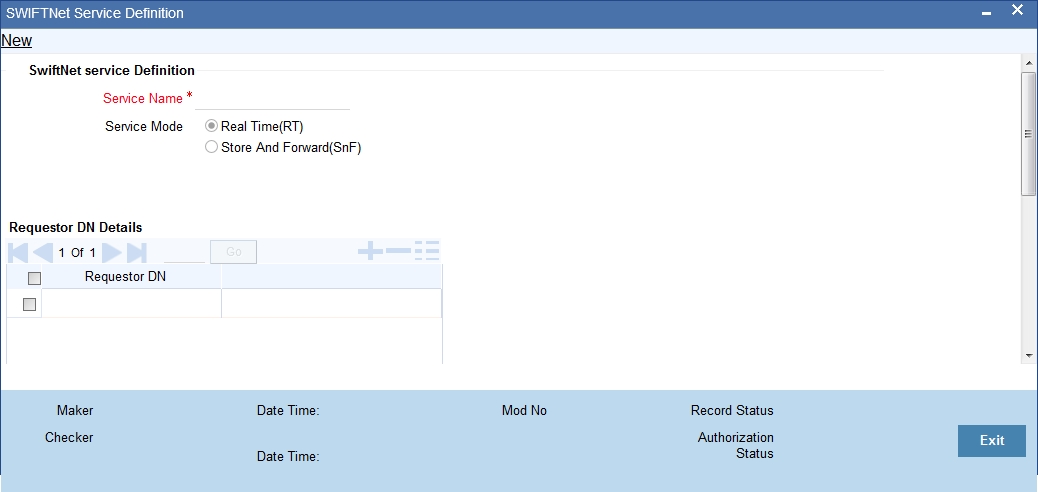Focus the Service Name input field

click(272, 99)
